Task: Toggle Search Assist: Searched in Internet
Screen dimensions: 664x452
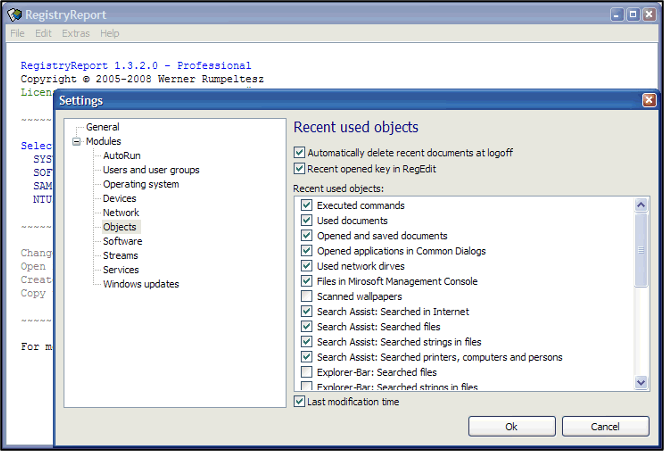Action: [307, 312]
